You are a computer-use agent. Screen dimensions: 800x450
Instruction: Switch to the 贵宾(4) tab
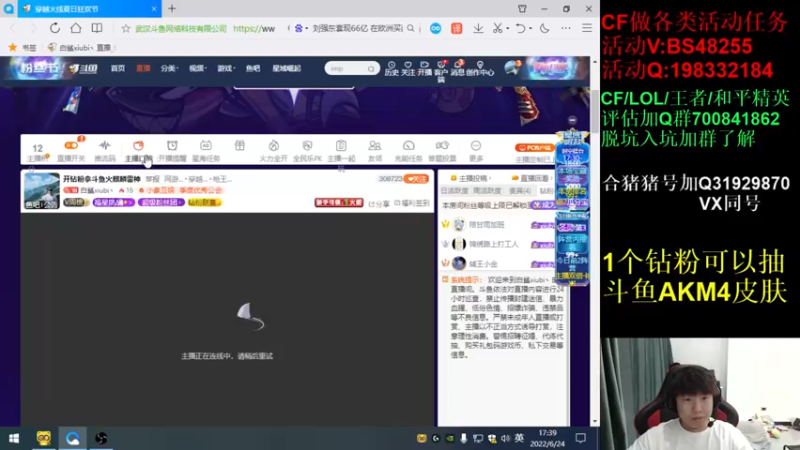tap(519, 191)
